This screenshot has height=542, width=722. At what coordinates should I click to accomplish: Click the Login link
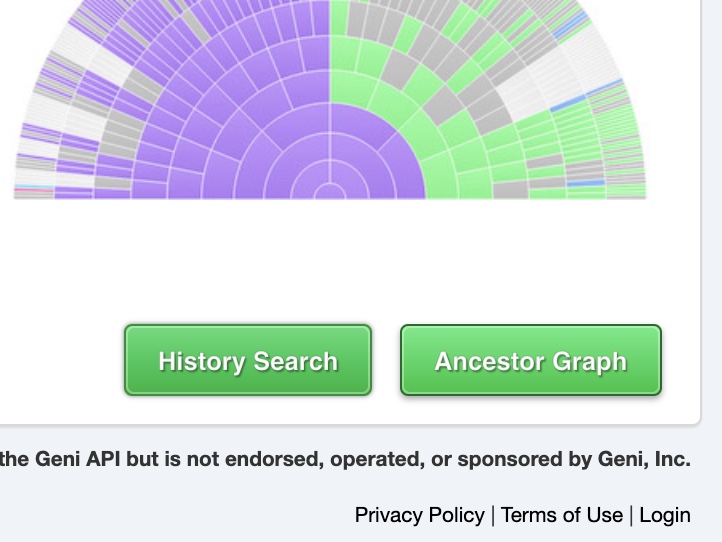tap(665, 515)
